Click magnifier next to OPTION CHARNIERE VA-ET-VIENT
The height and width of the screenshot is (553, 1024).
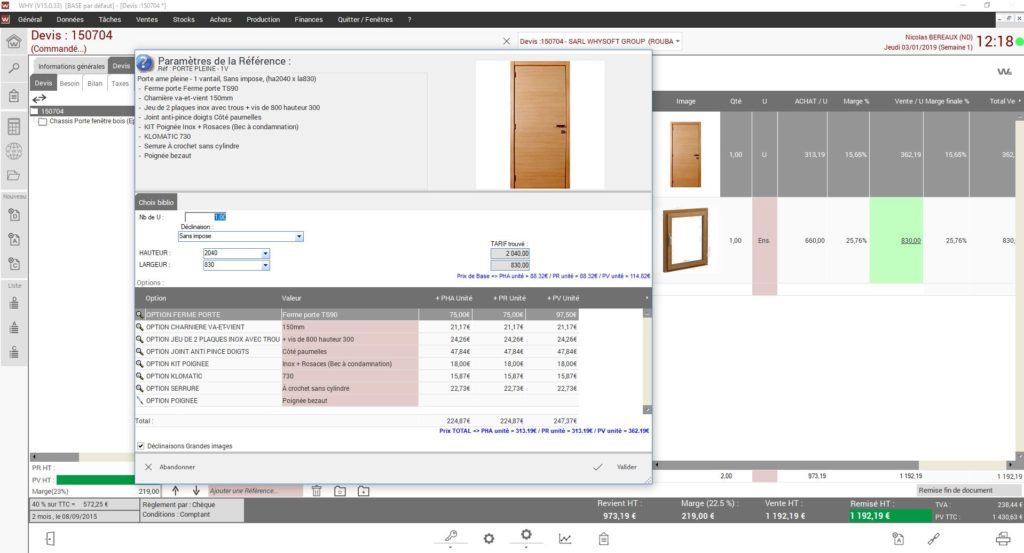139,327
